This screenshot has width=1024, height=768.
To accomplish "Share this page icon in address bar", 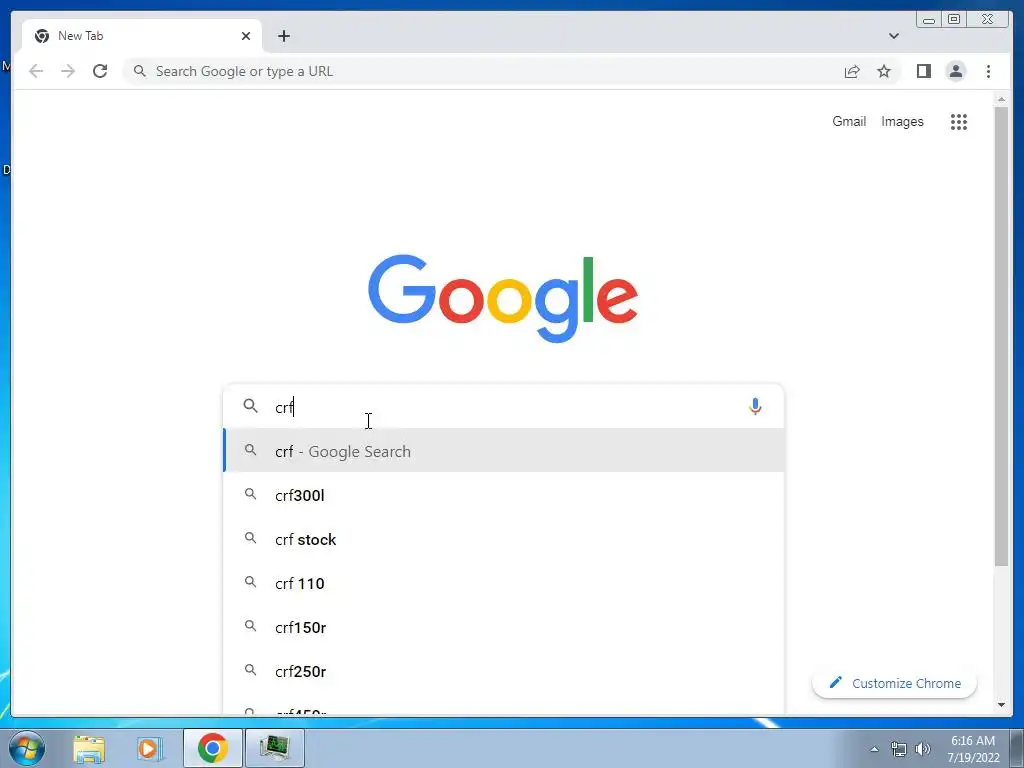I will pyautogui.click(x=852, y=71).
